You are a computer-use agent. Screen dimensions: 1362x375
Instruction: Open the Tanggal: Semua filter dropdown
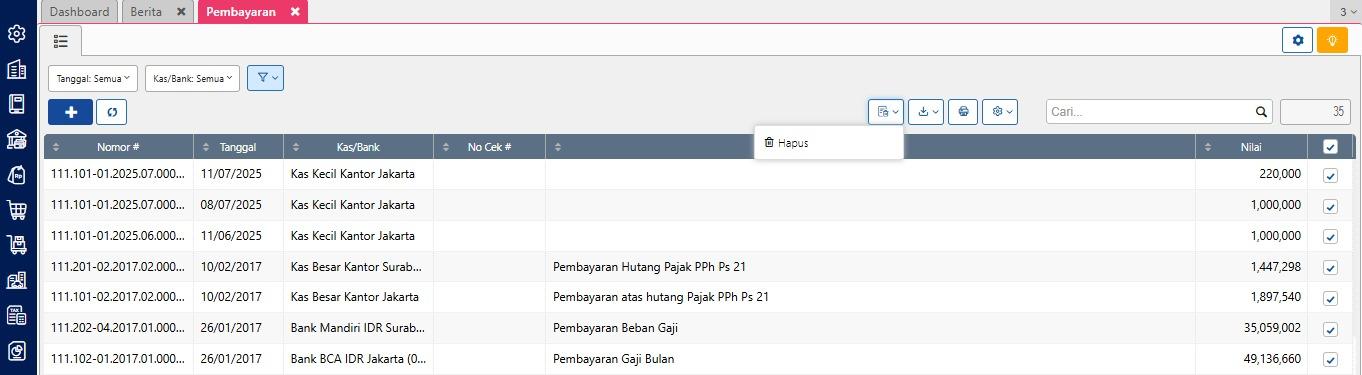click(x=93, y=78)
